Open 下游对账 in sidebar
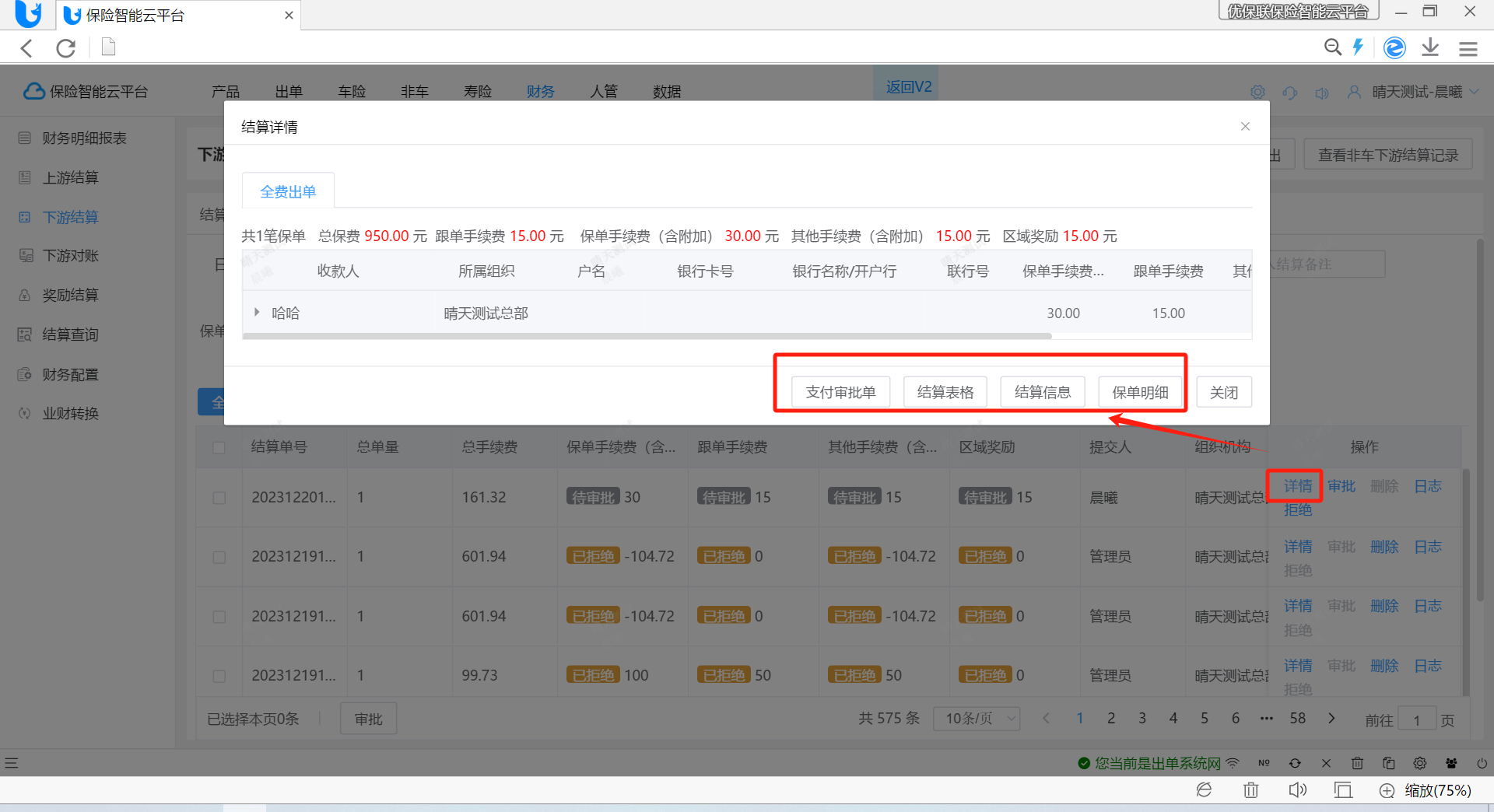This screenshot has height=812, width=1494. click(70, 256)
